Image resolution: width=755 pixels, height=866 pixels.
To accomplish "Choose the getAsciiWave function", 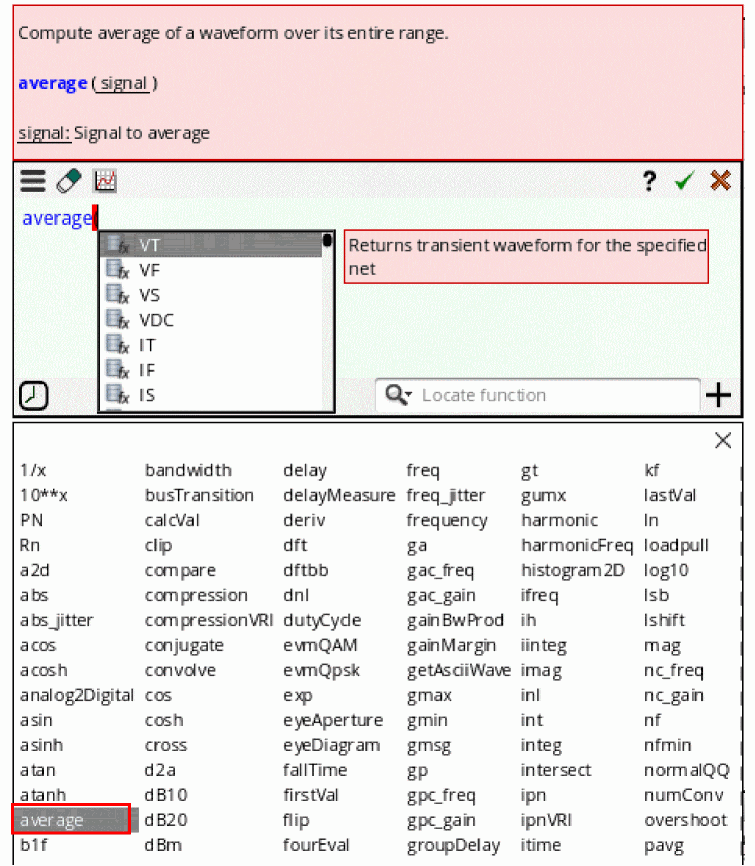I will 458,670.
